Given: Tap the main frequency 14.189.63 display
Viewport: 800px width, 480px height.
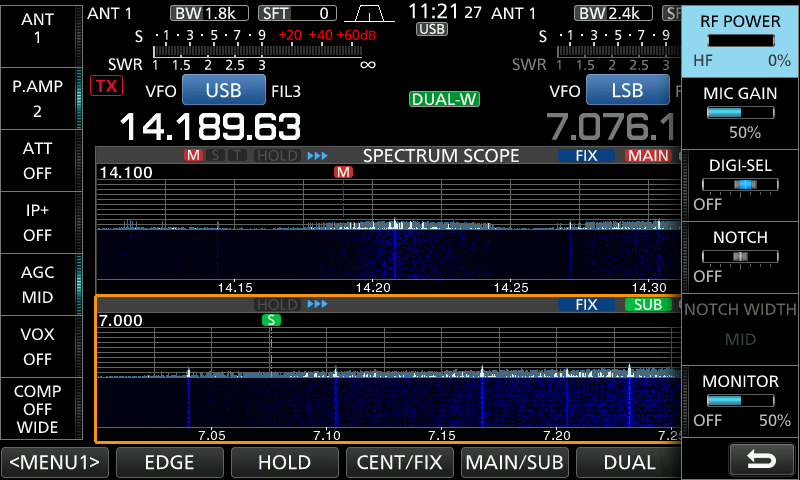Looking at the screenshot, I should click(210, 127).
